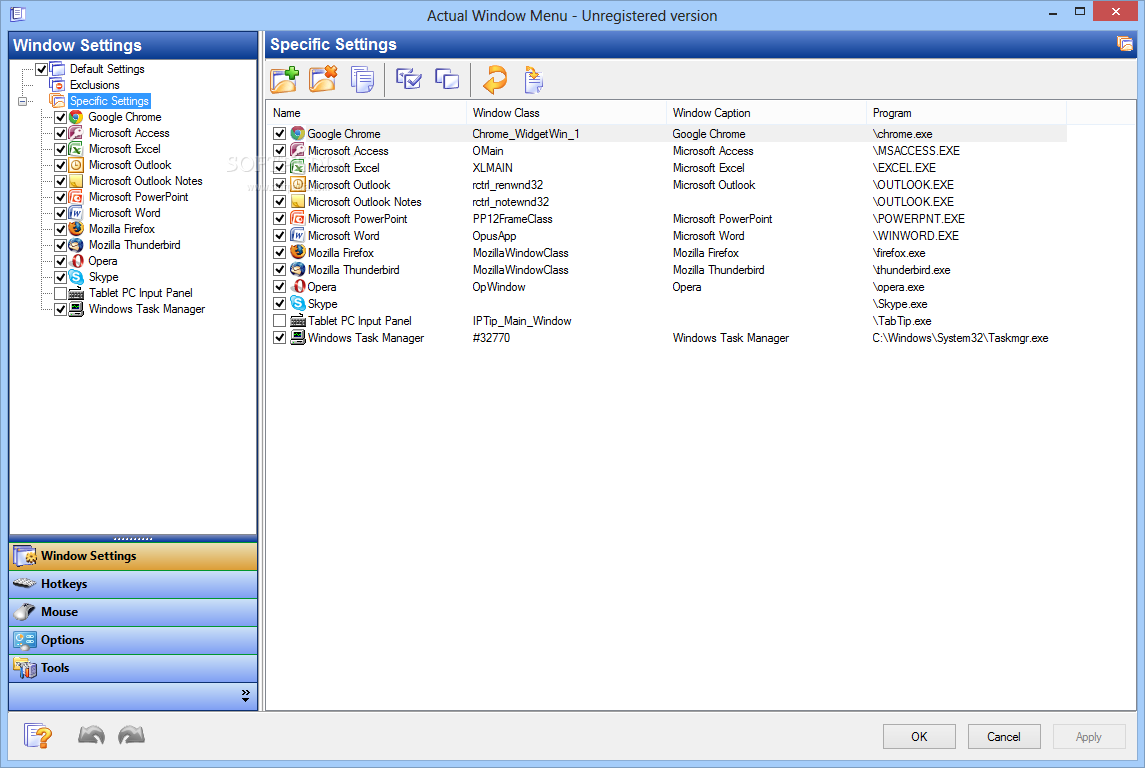This screenshot has height=768, width=1145.
Task: Select the Exclusions tree item
Action: tap(94, 85)
